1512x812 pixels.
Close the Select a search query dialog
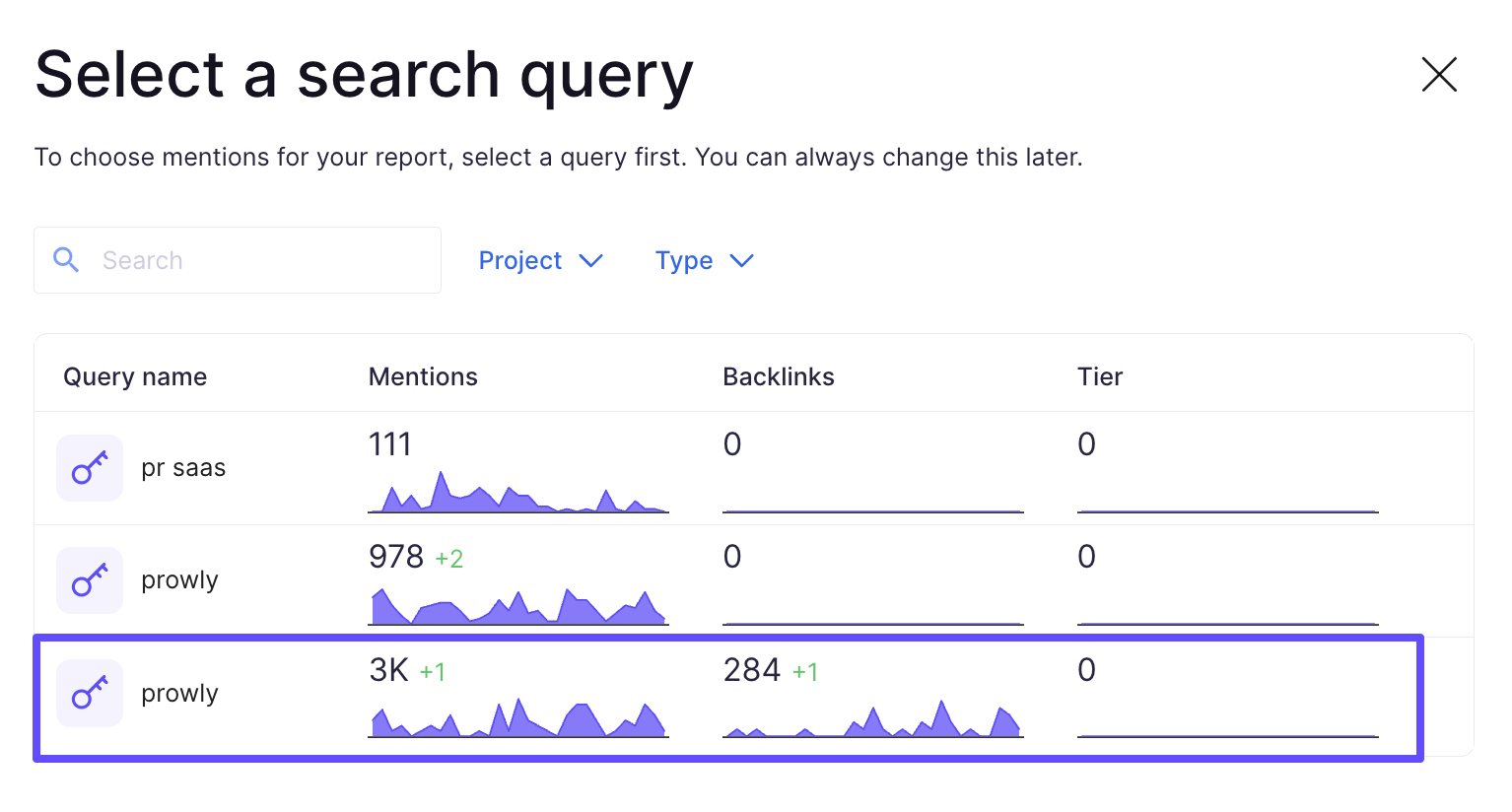click(x=1439, y=74)
